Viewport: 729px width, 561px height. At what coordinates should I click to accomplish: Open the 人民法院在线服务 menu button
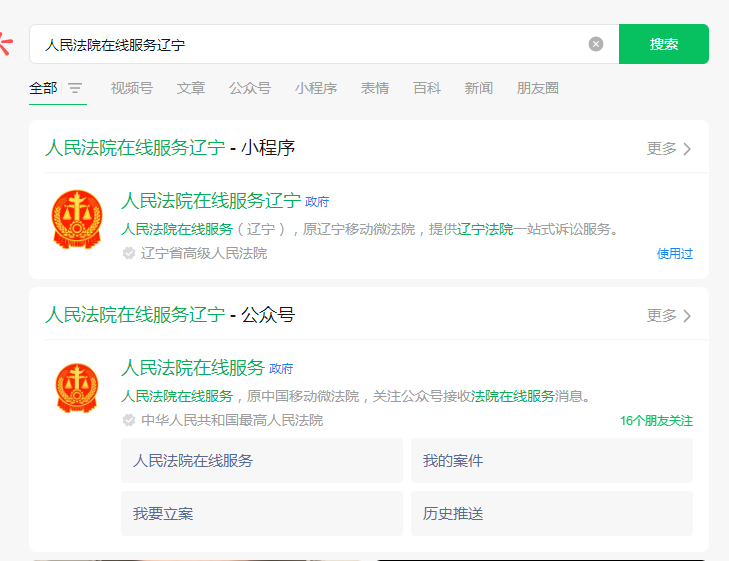262,460
